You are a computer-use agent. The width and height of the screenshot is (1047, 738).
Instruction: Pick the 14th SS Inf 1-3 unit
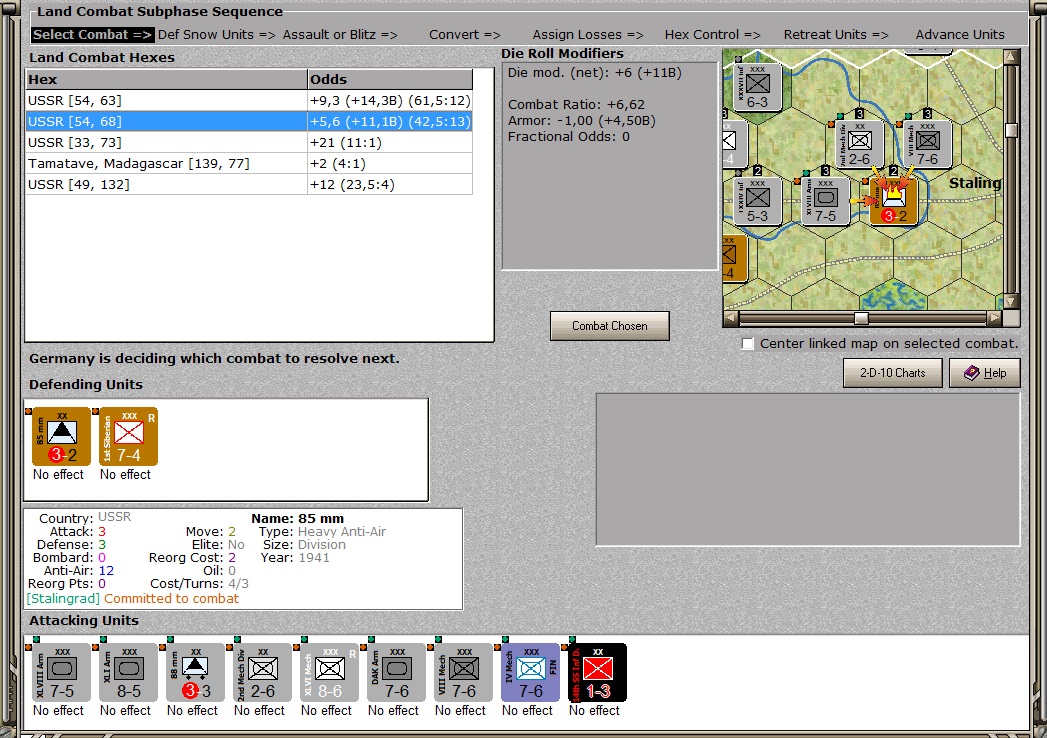tap(598, 673)
